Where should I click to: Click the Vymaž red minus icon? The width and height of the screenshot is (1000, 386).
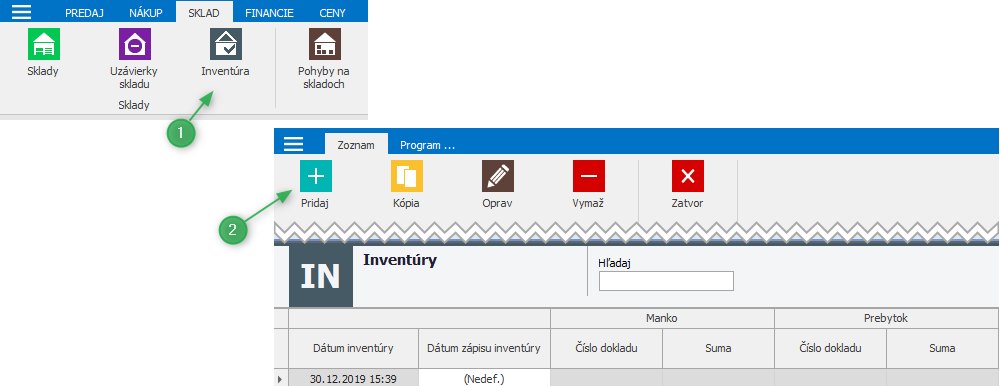[x=589, y=176]
